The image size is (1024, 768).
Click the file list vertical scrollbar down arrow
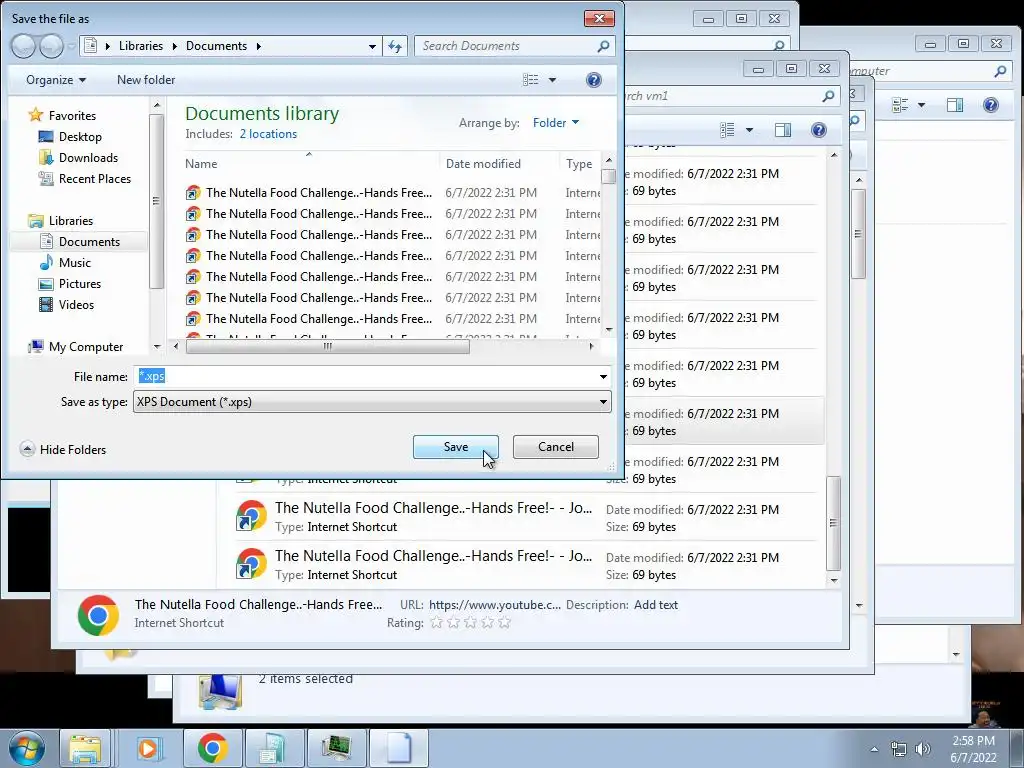(609, 329)
